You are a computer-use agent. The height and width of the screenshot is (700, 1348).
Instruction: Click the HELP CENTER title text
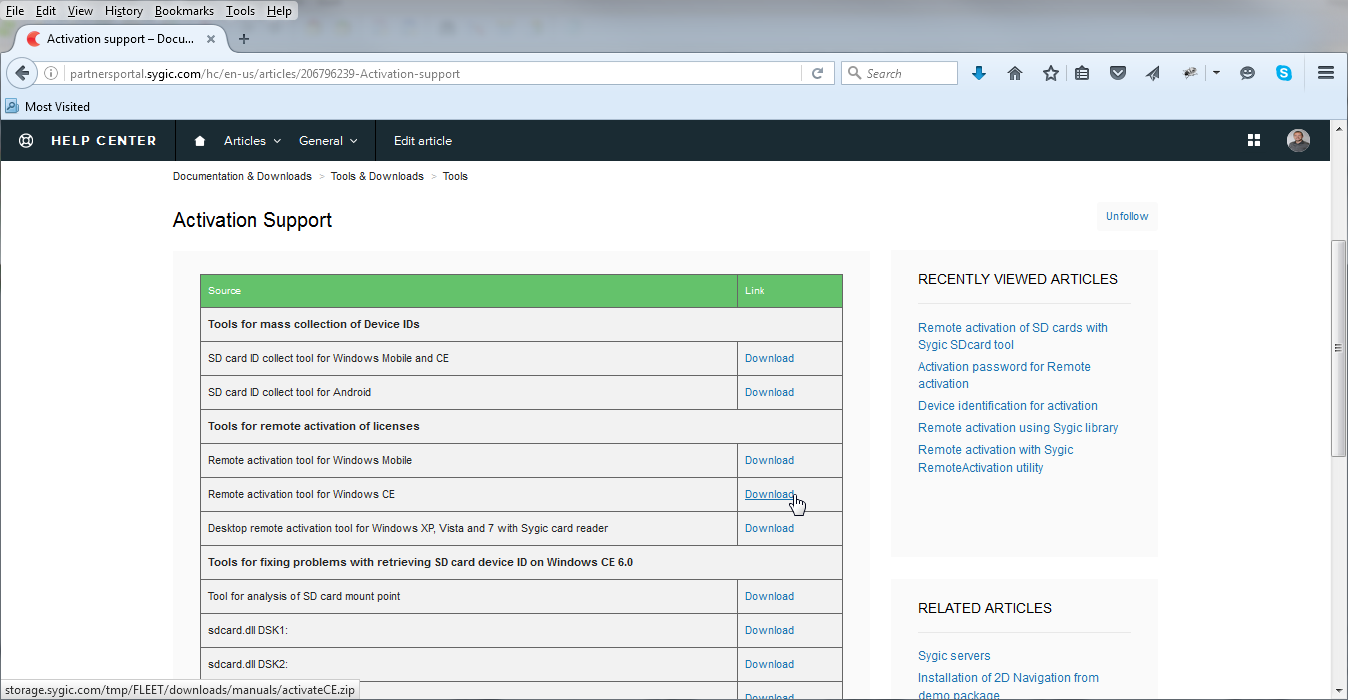coord(104,141)
